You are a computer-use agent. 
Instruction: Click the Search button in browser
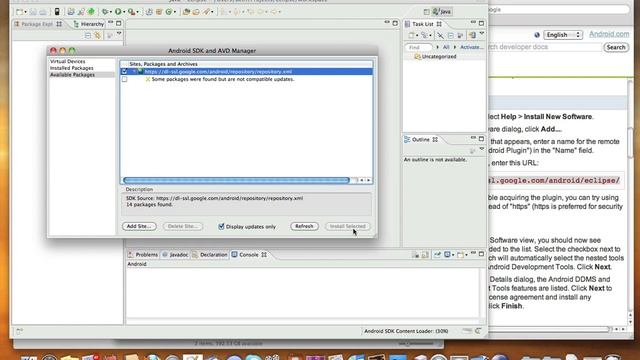616,47
